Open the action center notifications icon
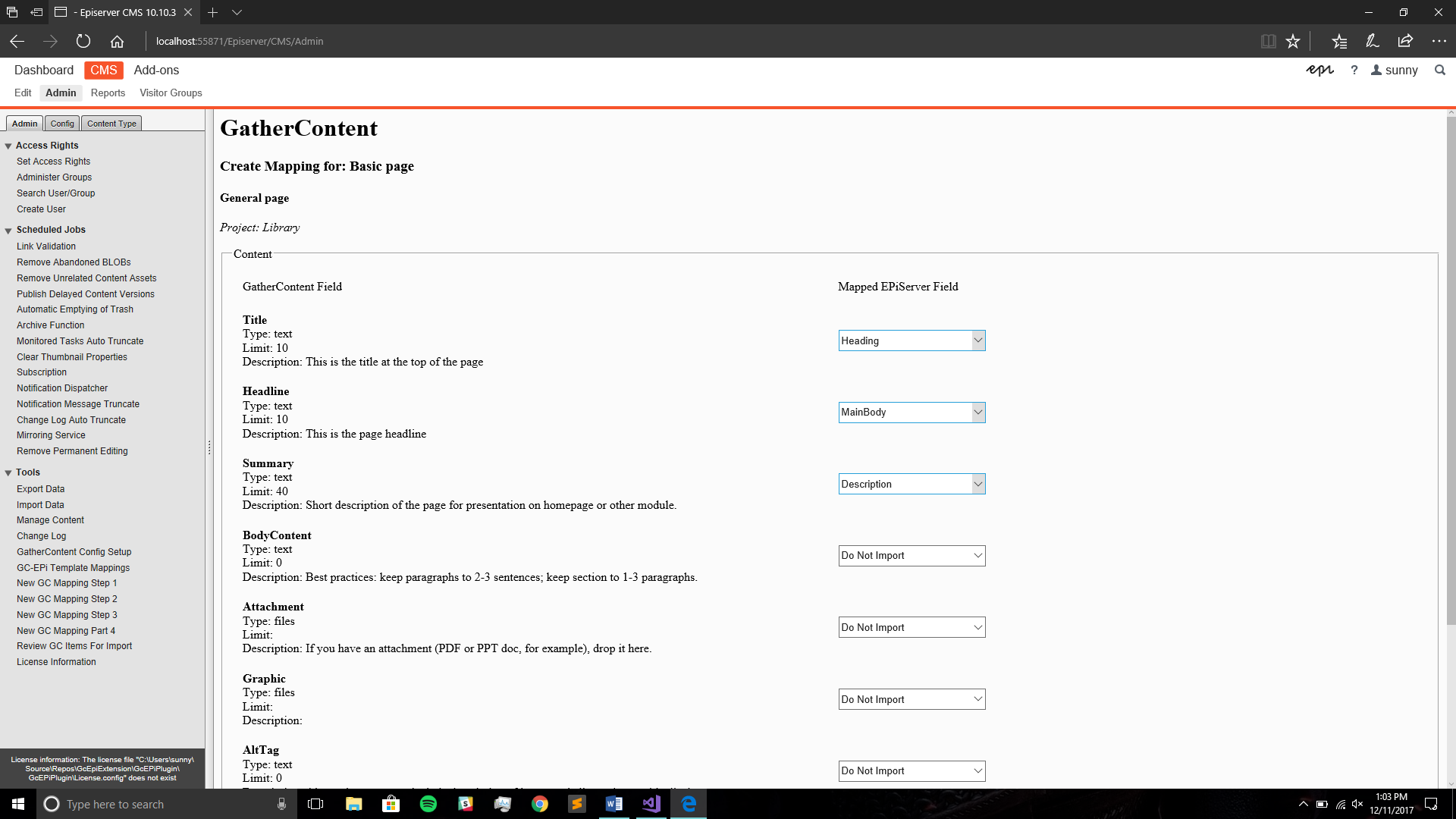Screen dimensions: 1456x819 1431,804
